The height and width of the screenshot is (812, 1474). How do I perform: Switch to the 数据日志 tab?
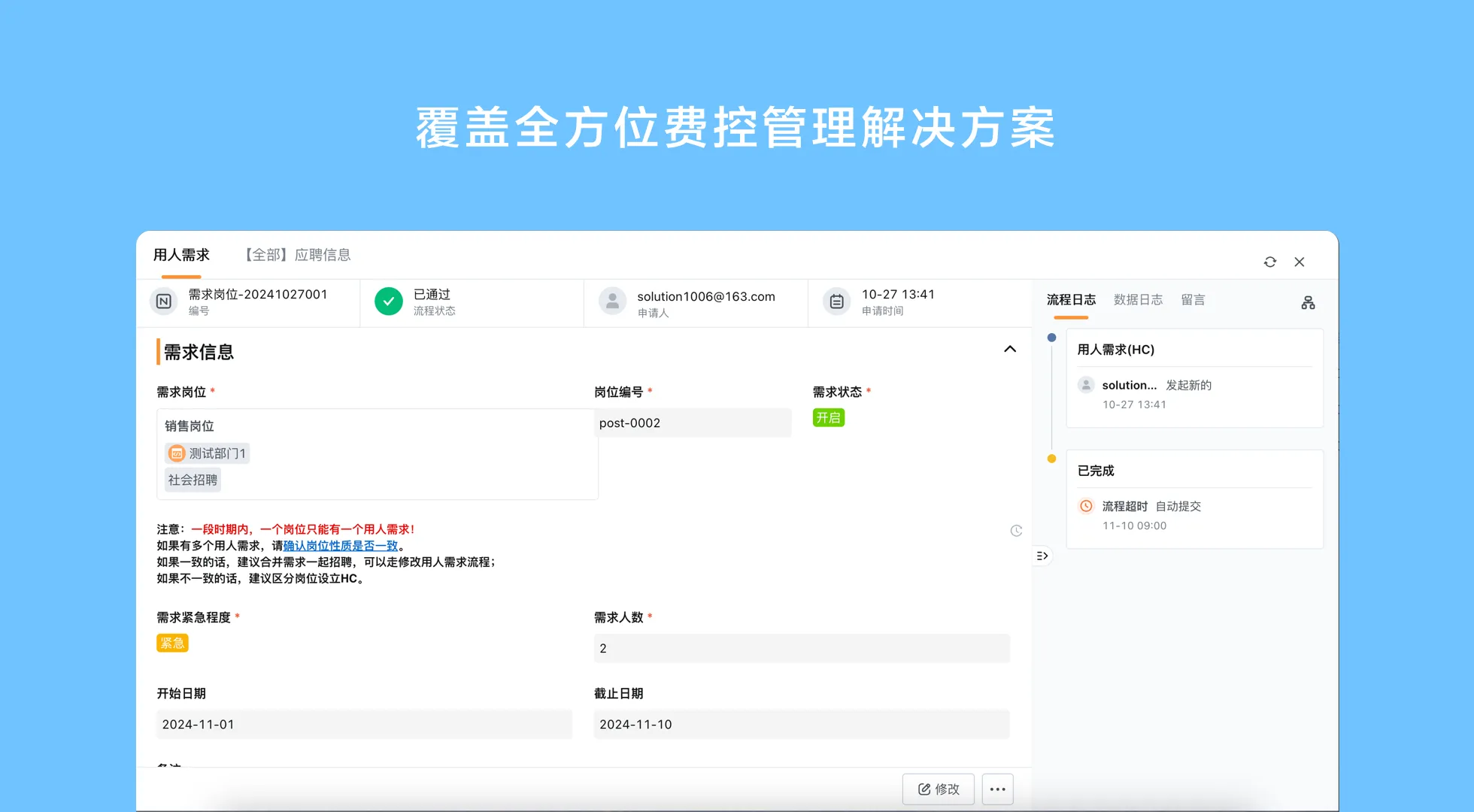(x=1139, y=299)
